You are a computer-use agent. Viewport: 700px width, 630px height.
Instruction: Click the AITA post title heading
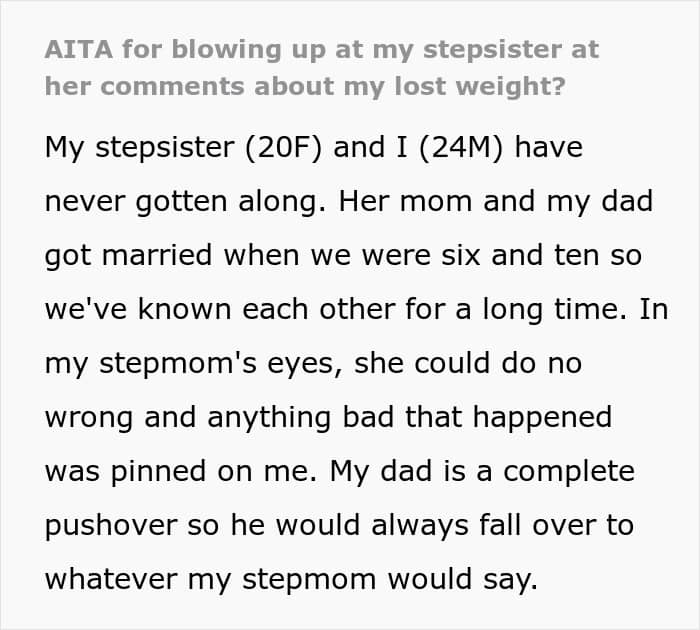tap(320, 67)
